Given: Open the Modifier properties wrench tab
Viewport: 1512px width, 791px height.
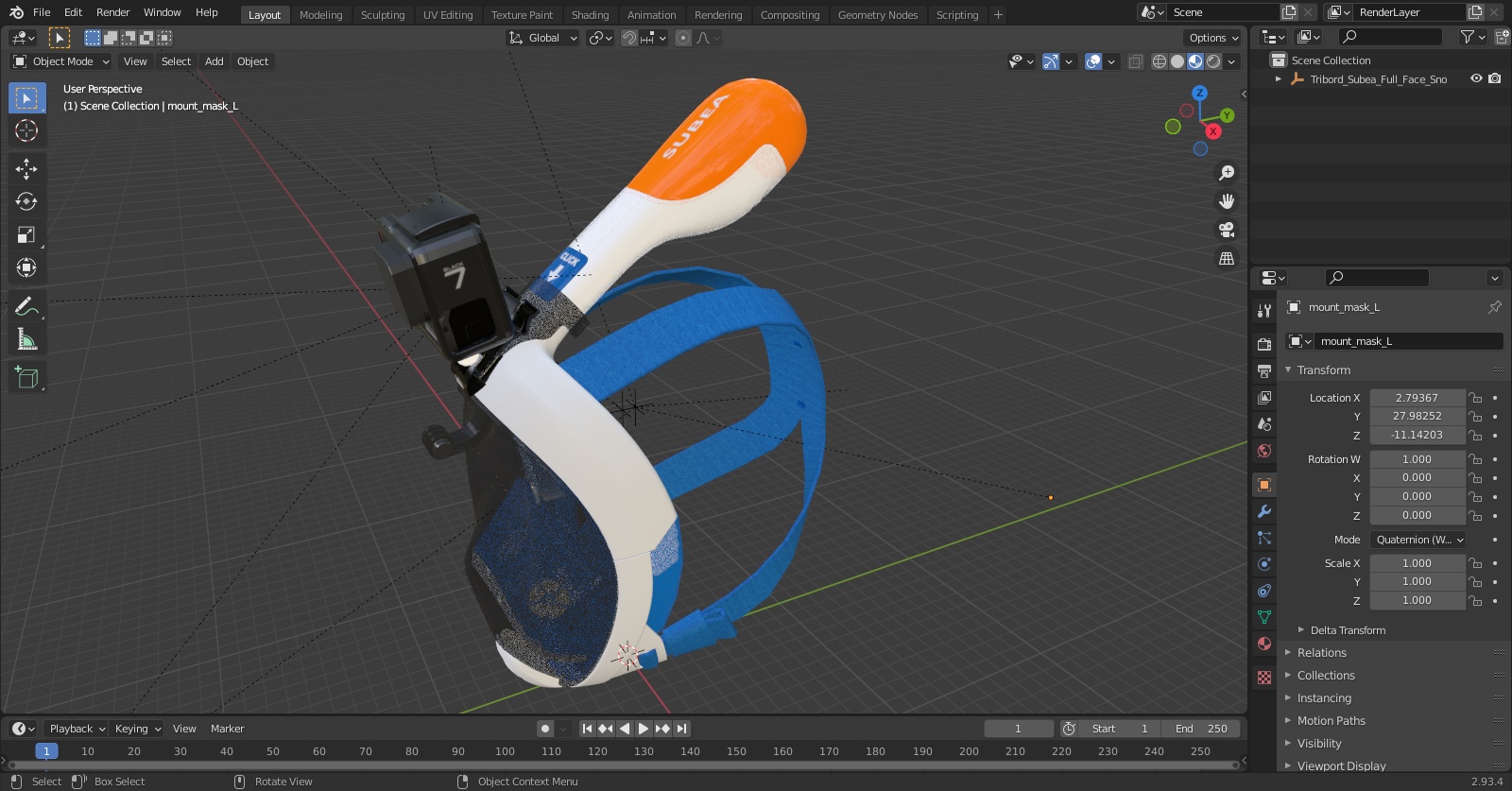Looking at the screenshot, I should 1264,510.
